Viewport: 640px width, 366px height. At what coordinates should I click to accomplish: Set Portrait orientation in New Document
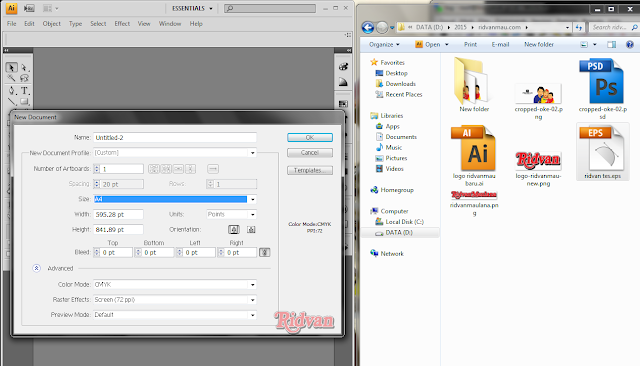pyautogui.click(x=234, y=230)
